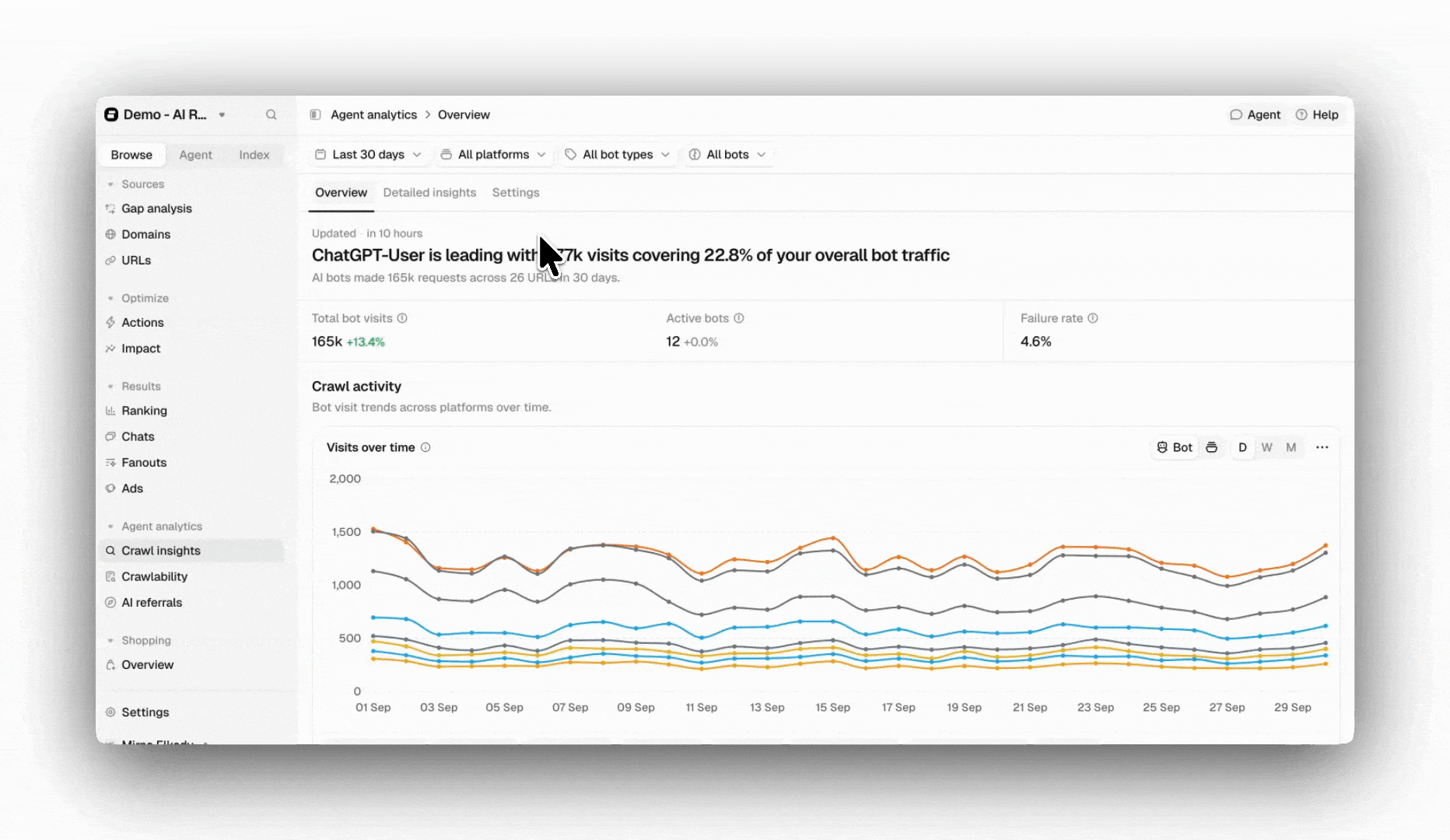The width and height of the screenshot is (1450, 840).
Task: Open the All bots filter dropdown
Action: 727,155
